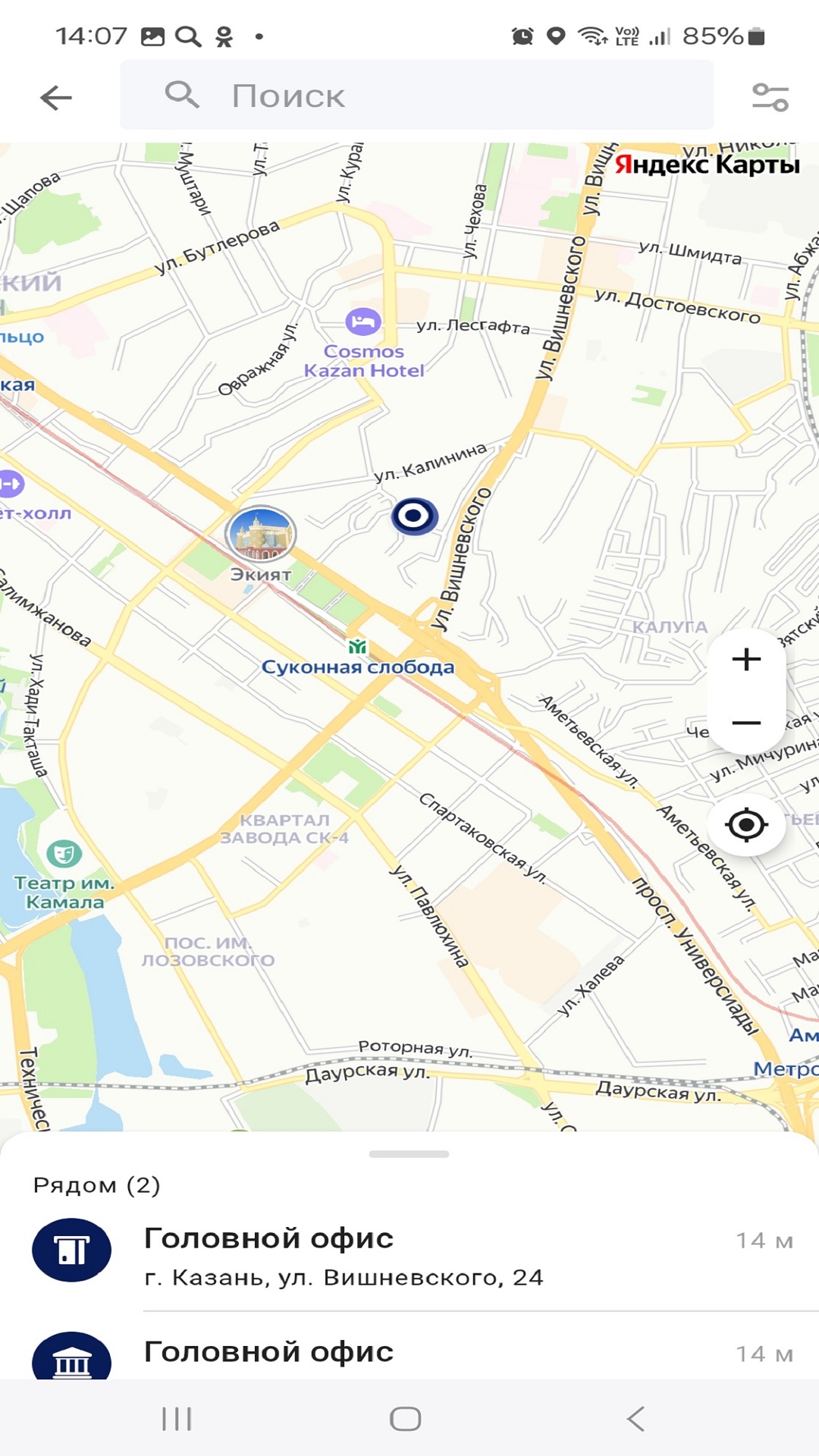Open the Театр им. Камала marker
The height and width of the screenshot is (1456, 819).
coord(64,854)
